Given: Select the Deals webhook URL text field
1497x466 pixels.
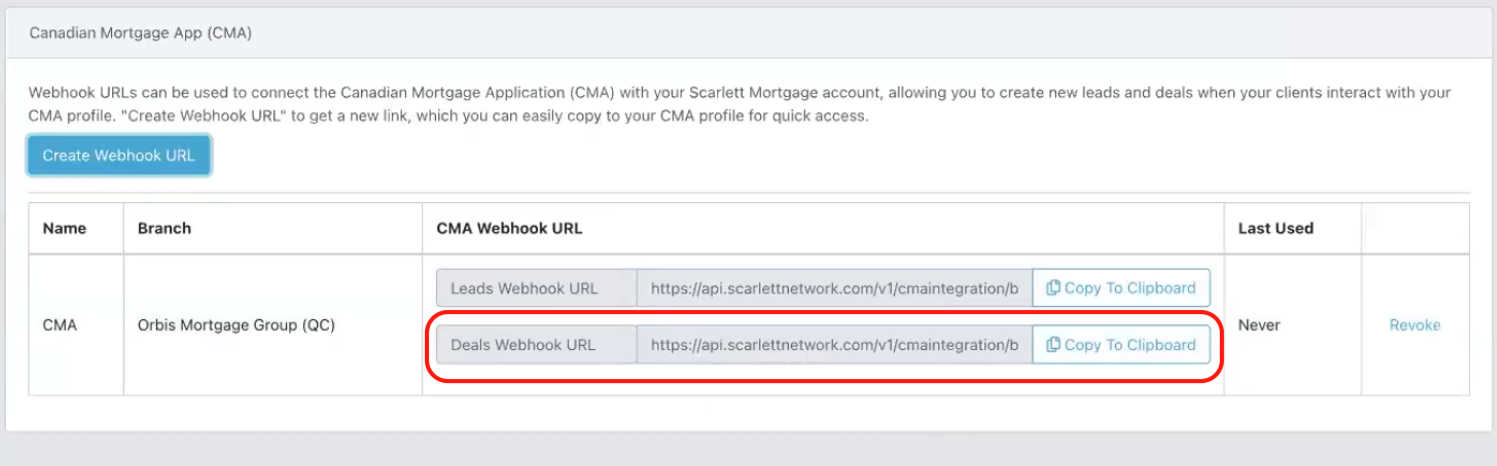Looking at the screenshot, I should point(834,345).
